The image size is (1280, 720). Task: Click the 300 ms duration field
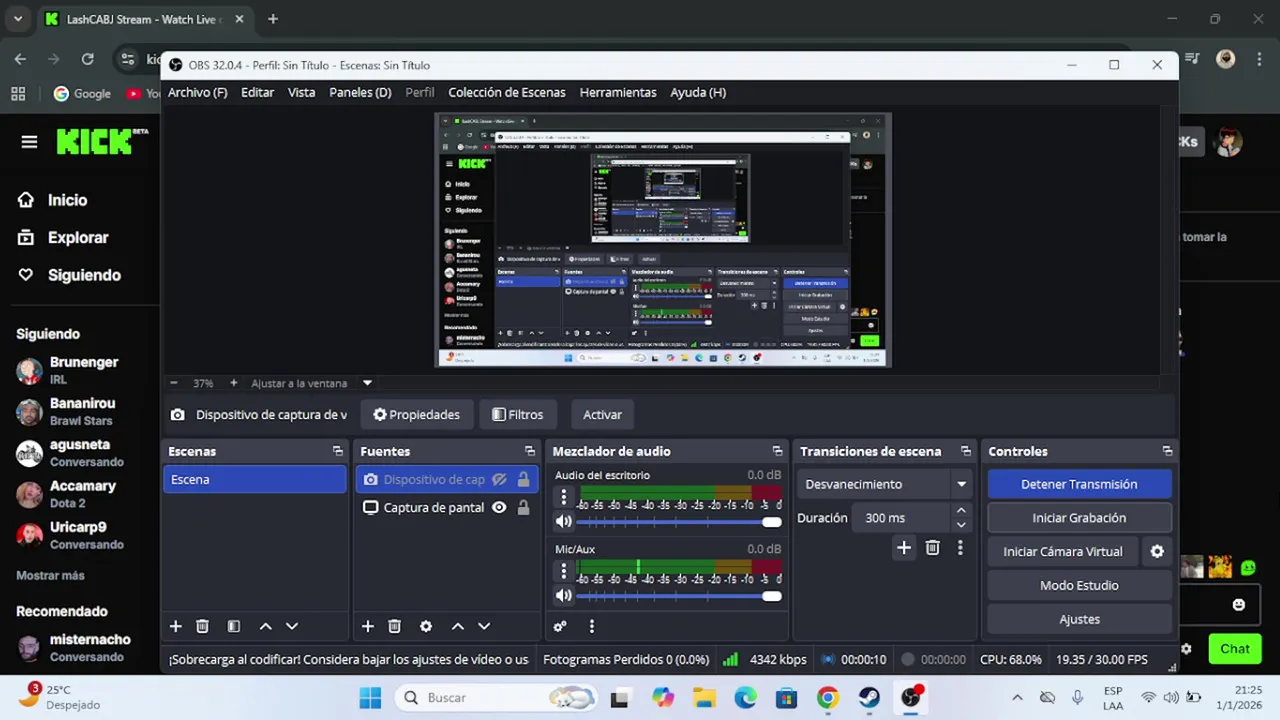point(900,518)
